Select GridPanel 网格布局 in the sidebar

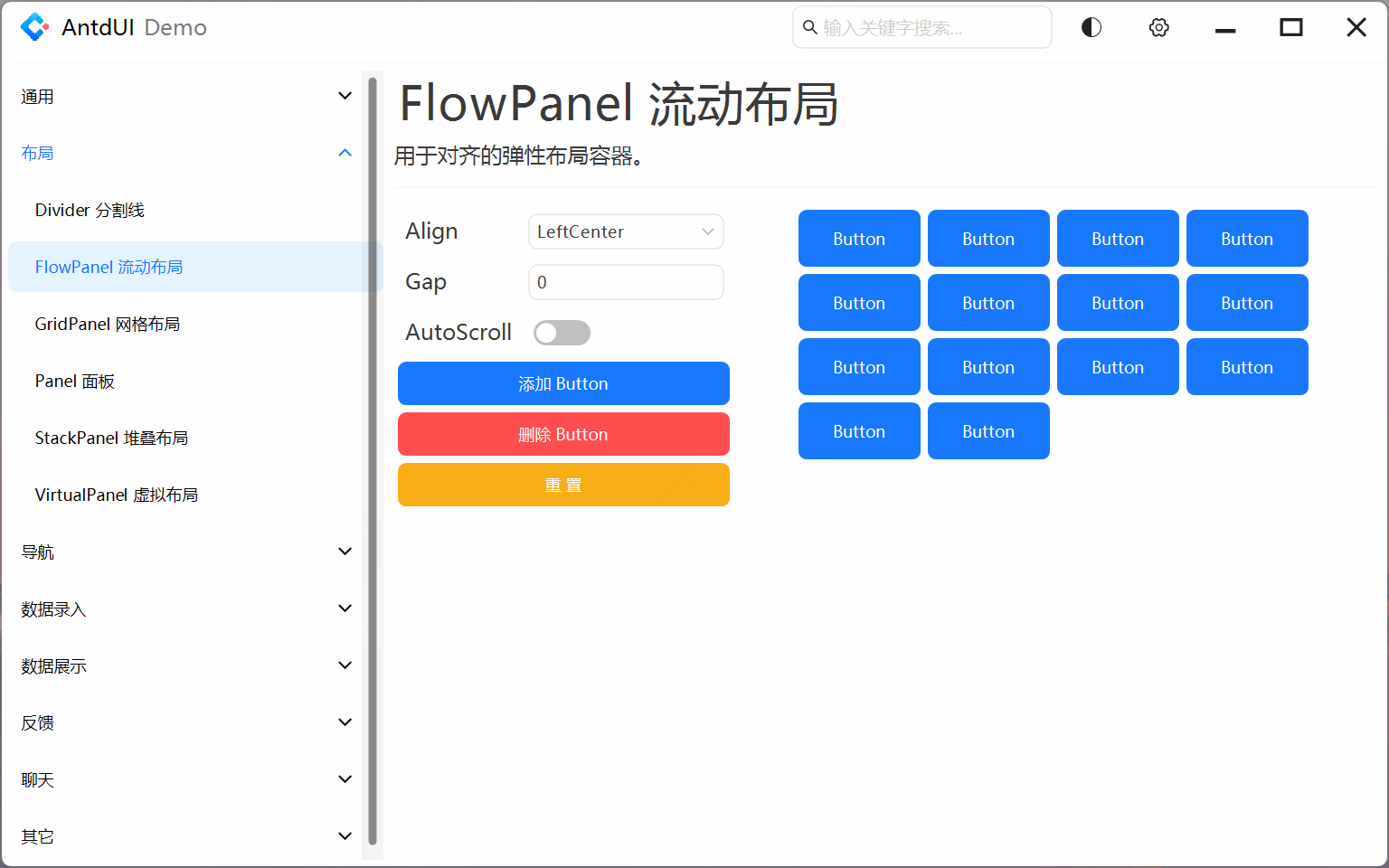[108, 324]
